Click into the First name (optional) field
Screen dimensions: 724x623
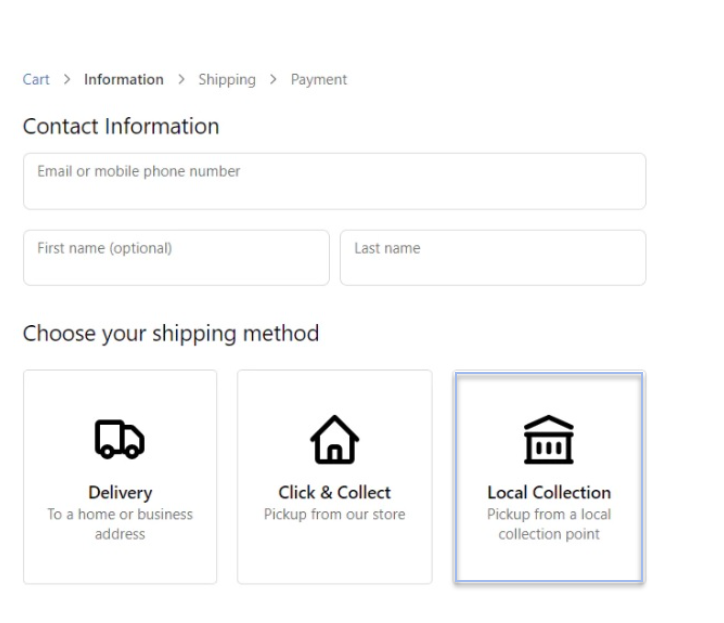click(x=176, y=258)
